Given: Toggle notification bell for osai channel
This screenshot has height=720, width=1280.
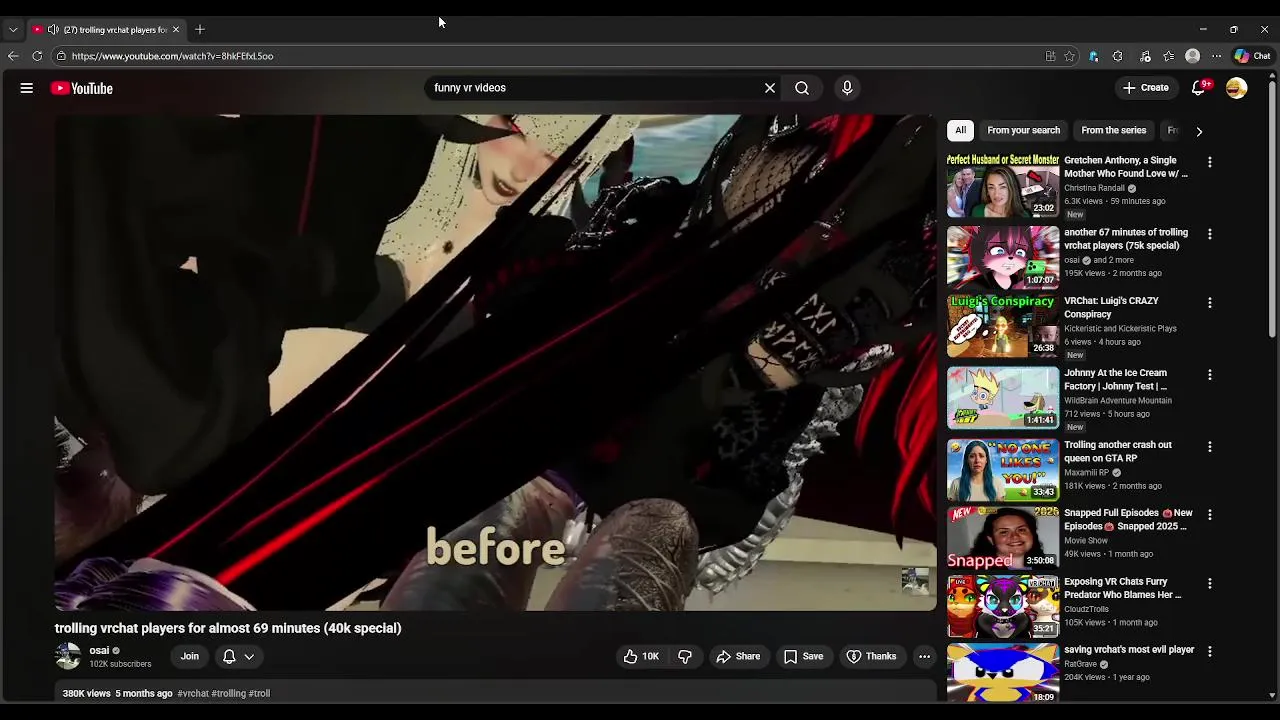Looking at the screenshot, I should [229, 656].
